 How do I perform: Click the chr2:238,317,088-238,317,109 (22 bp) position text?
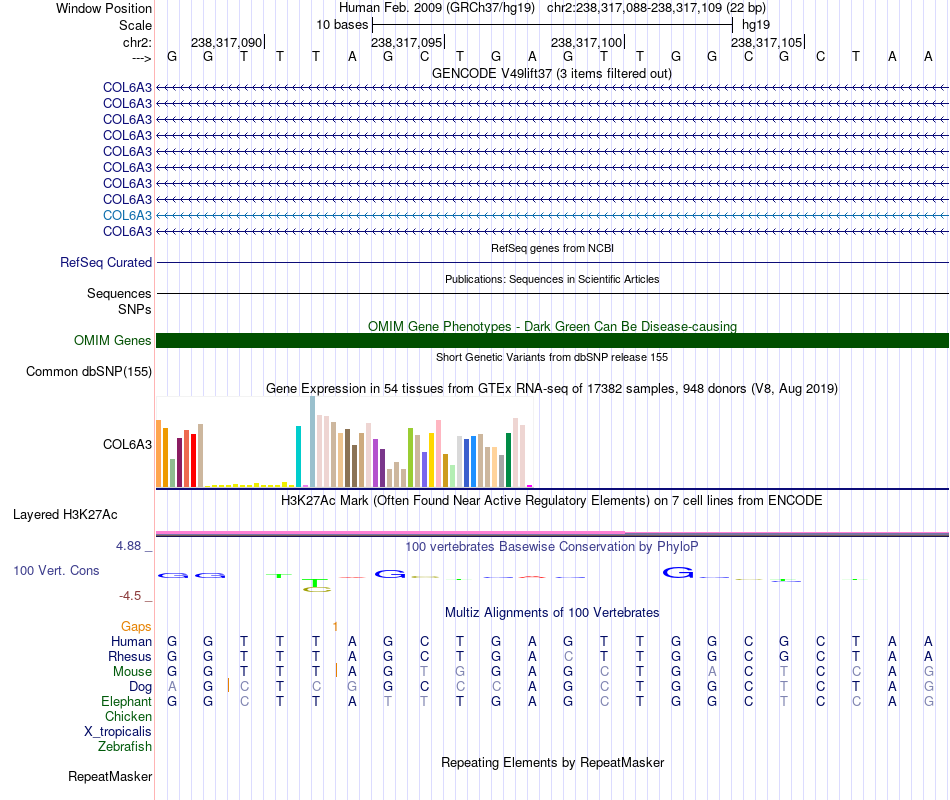coord(656,8)
